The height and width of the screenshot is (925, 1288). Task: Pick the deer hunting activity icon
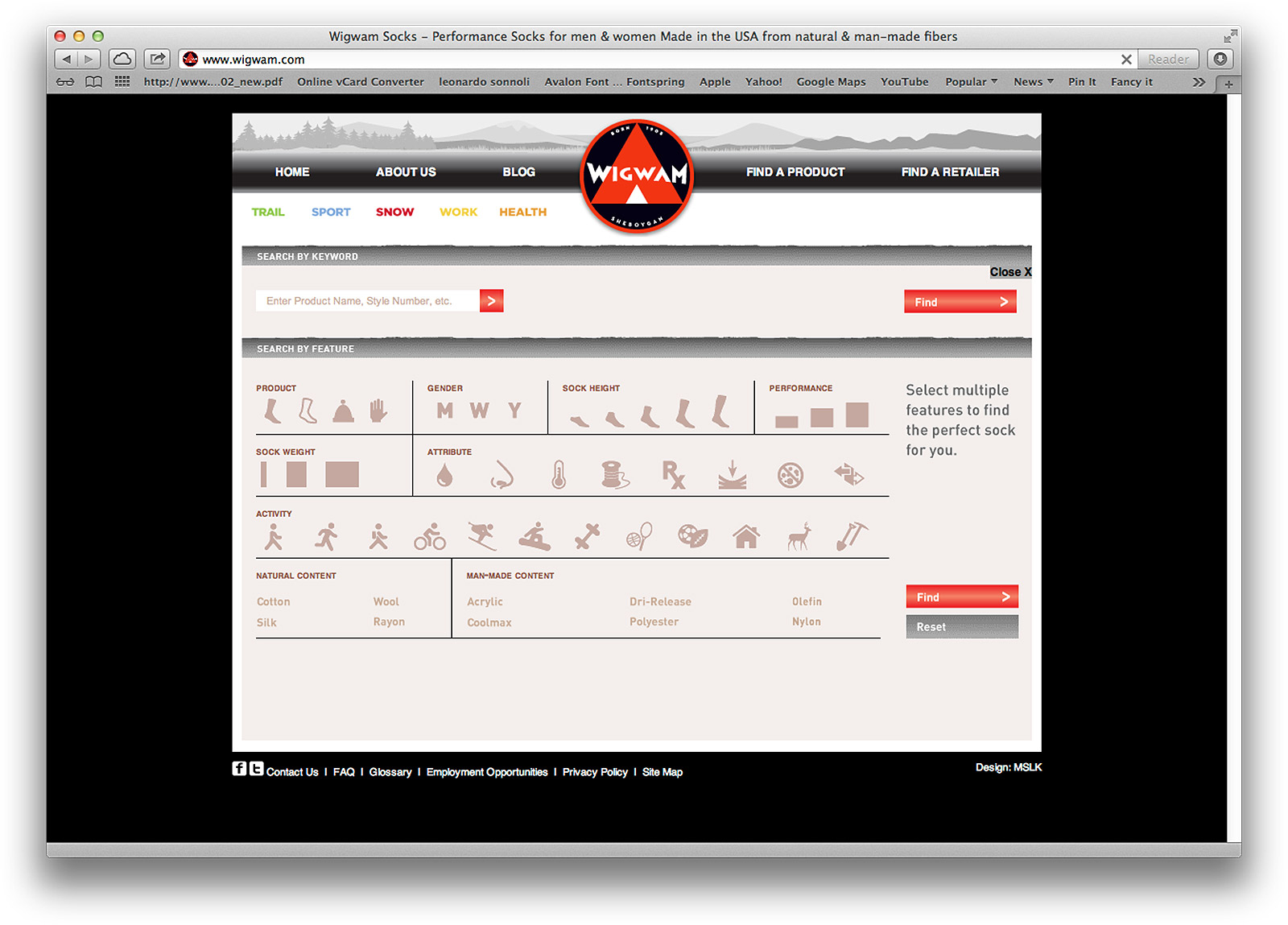799,537
